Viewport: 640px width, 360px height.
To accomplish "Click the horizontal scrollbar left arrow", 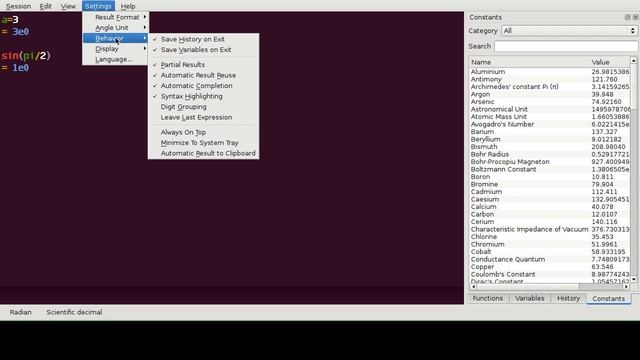I will pos(473,287).
